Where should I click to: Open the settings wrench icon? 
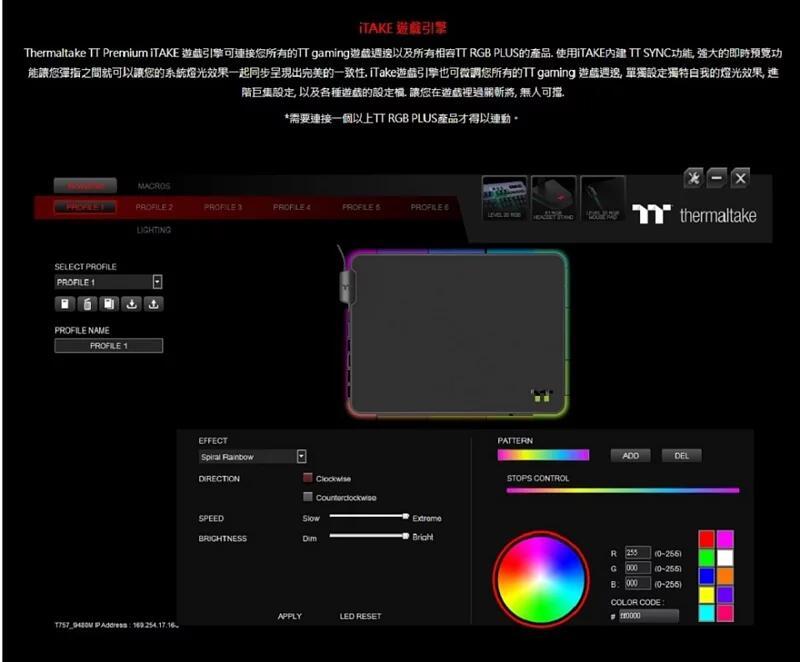[692, 178]
